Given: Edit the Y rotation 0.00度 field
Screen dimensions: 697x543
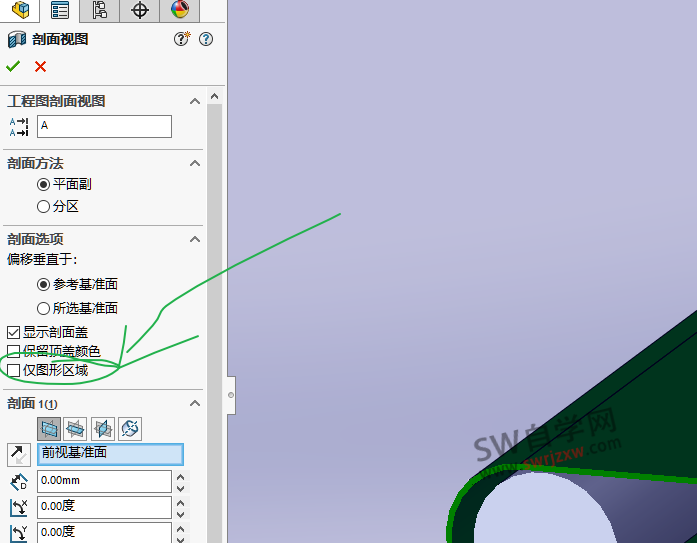Looking at the screenshot, I should tap(104, 533).
